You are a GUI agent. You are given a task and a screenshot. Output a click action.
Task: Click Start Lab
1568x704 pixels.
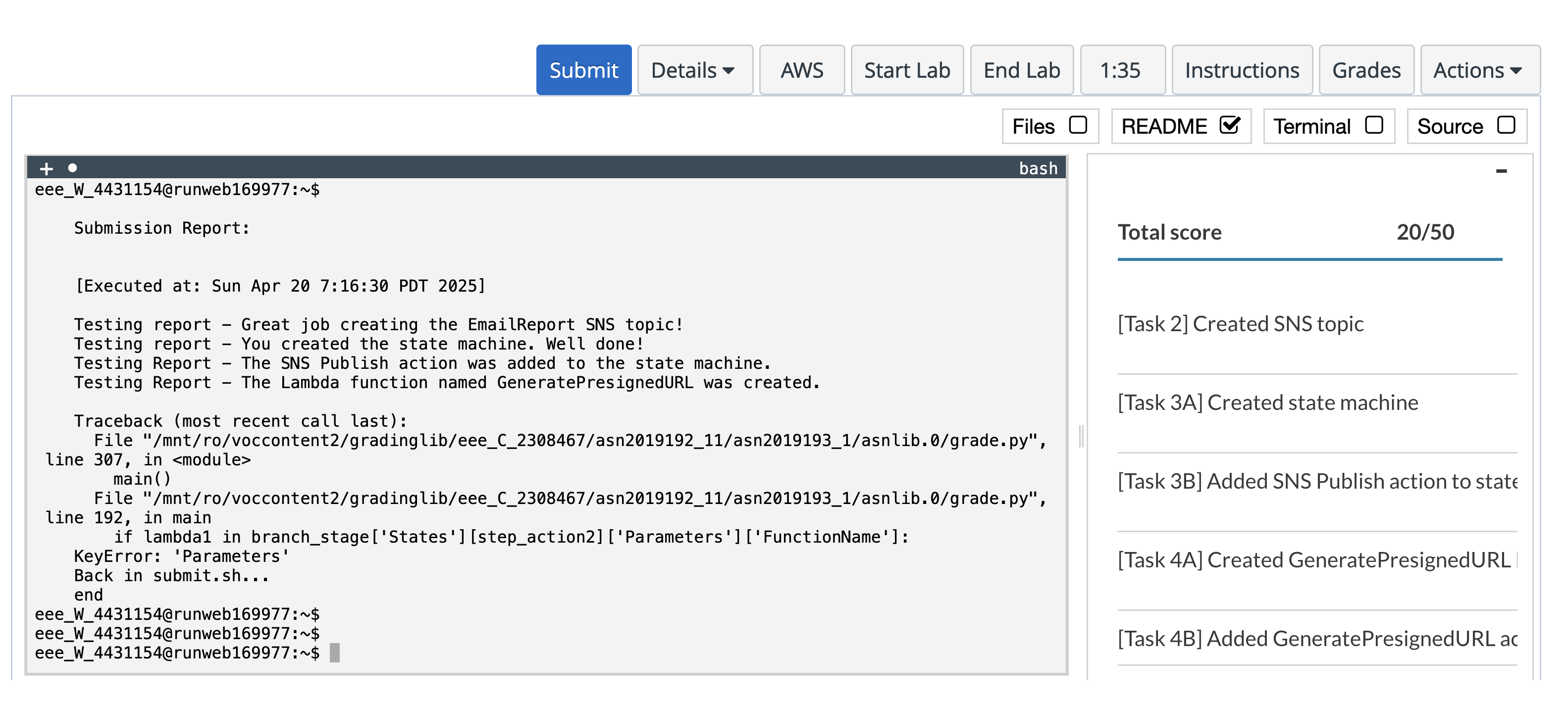[x=907, y=70]
